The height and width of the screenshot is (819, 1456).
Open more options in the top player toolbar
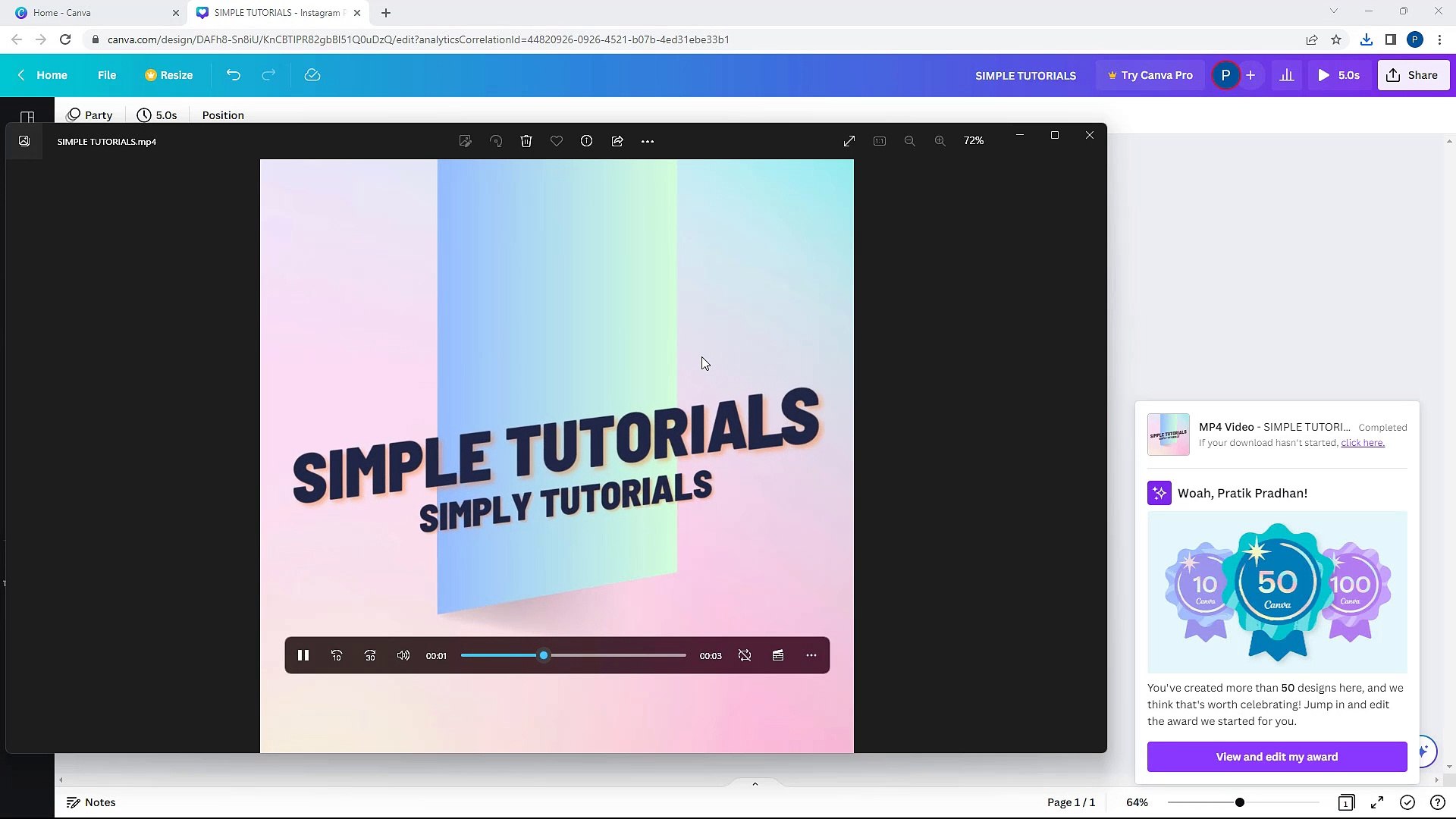(648, 141)
